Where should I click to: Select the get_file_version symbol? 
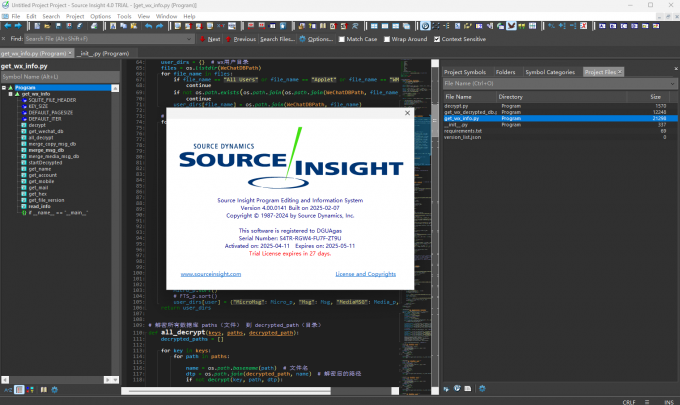46,200
